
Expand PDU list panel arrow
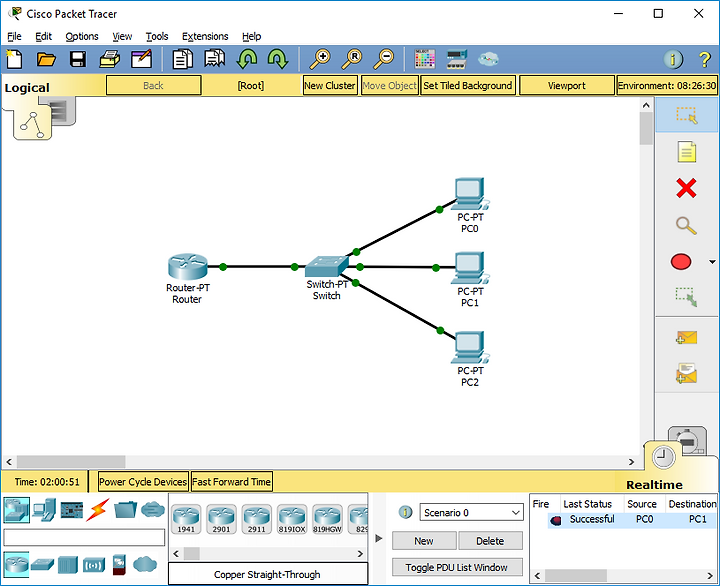379,538
